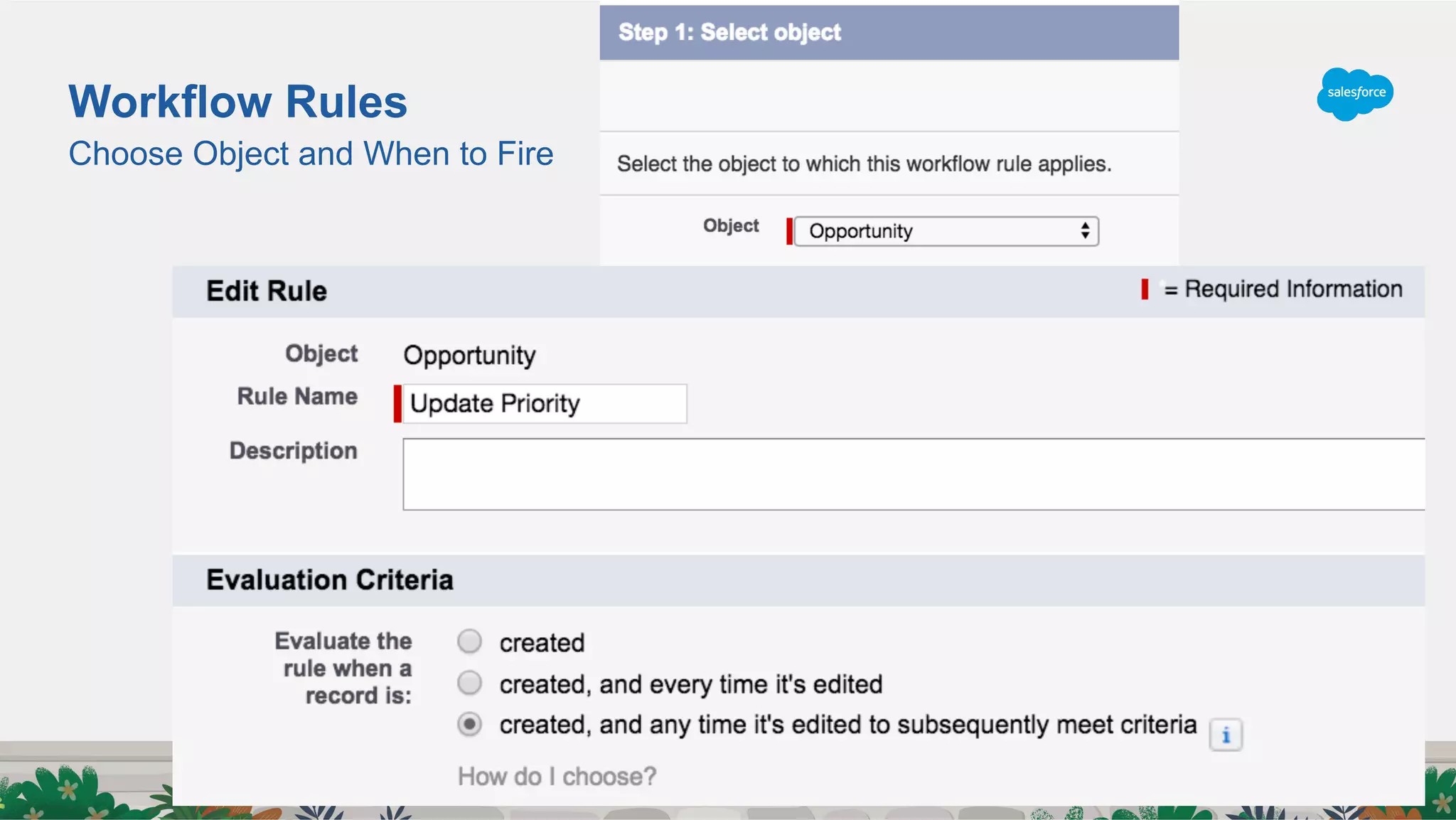Click the 'Workflow Rules' slide title
1456x820 pixels.
pos(238,102)
